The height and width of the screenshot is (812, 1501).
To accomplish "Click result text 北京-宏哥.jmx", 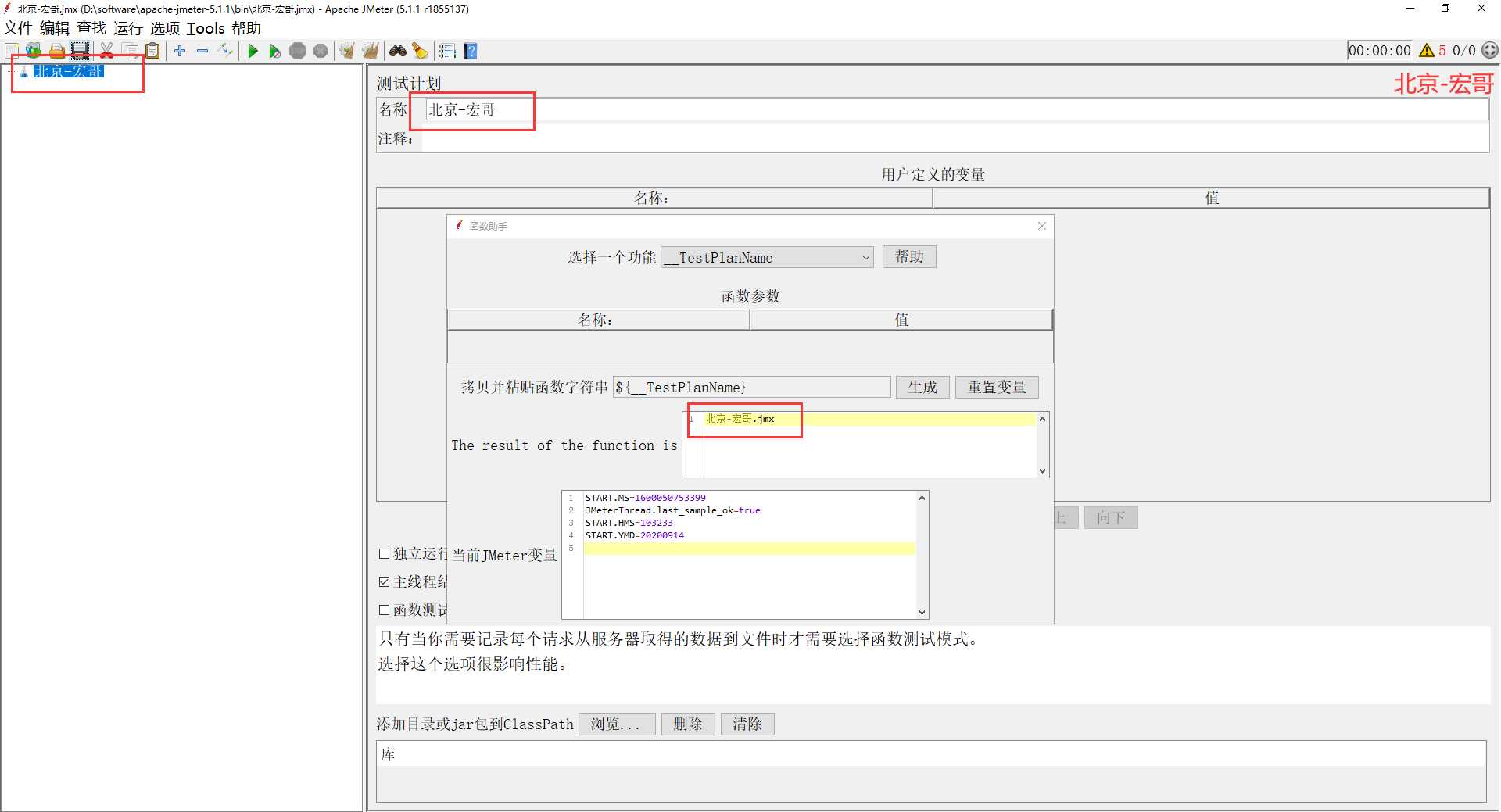I will 740,419.
